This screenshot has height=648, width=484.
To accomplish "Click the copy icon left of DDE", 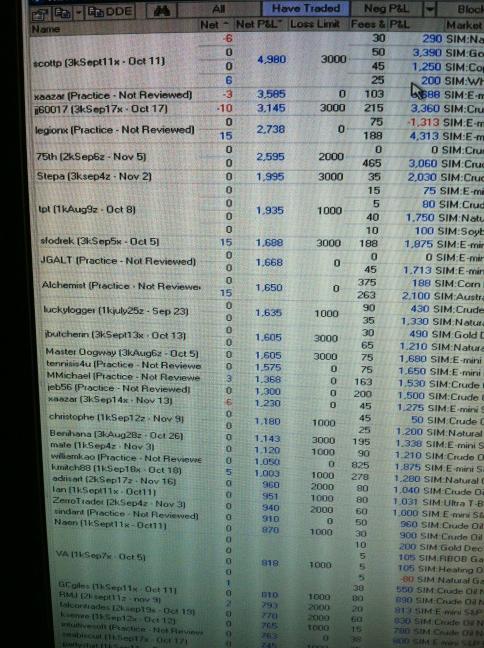I will tap(62, 13).
